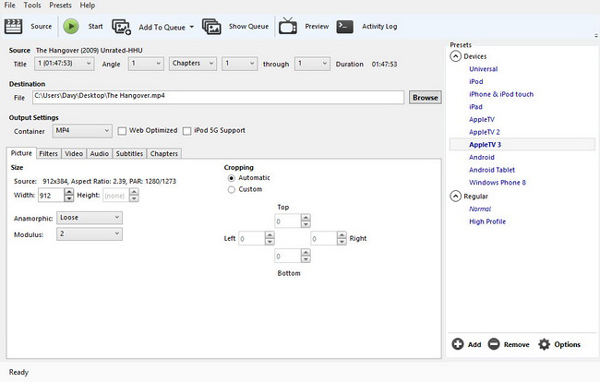The image size is (600, 382).
Task: Expand the Anamorphic Loose dropdown
Action: 90,218
